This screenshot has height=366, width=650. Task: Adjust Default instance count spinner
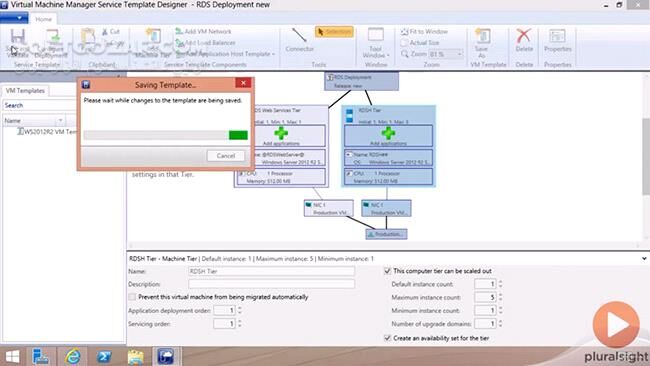pos(500,284)
